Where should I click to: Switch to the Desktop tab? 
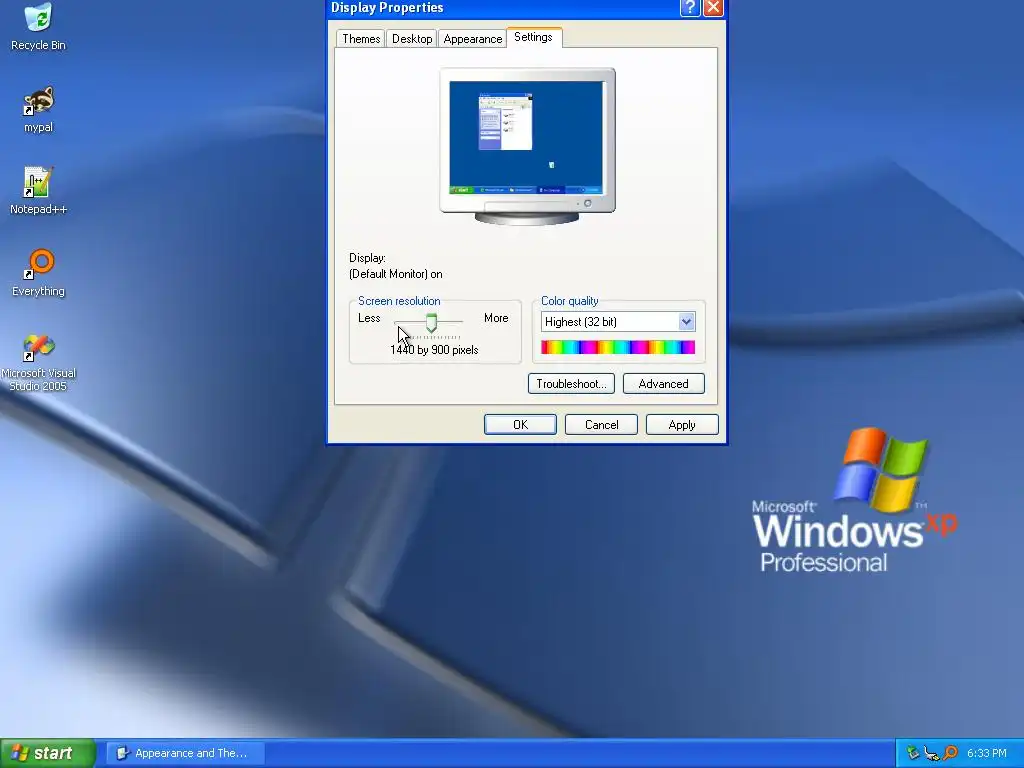click(x=411, y=39)
